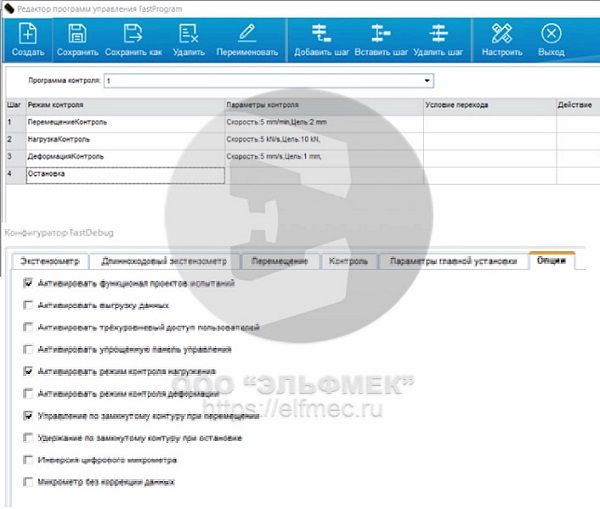Enable Активировать выгрузку данных checkbox
The width and height of the screenshot is (600, 509).
[x=28, y=305]
